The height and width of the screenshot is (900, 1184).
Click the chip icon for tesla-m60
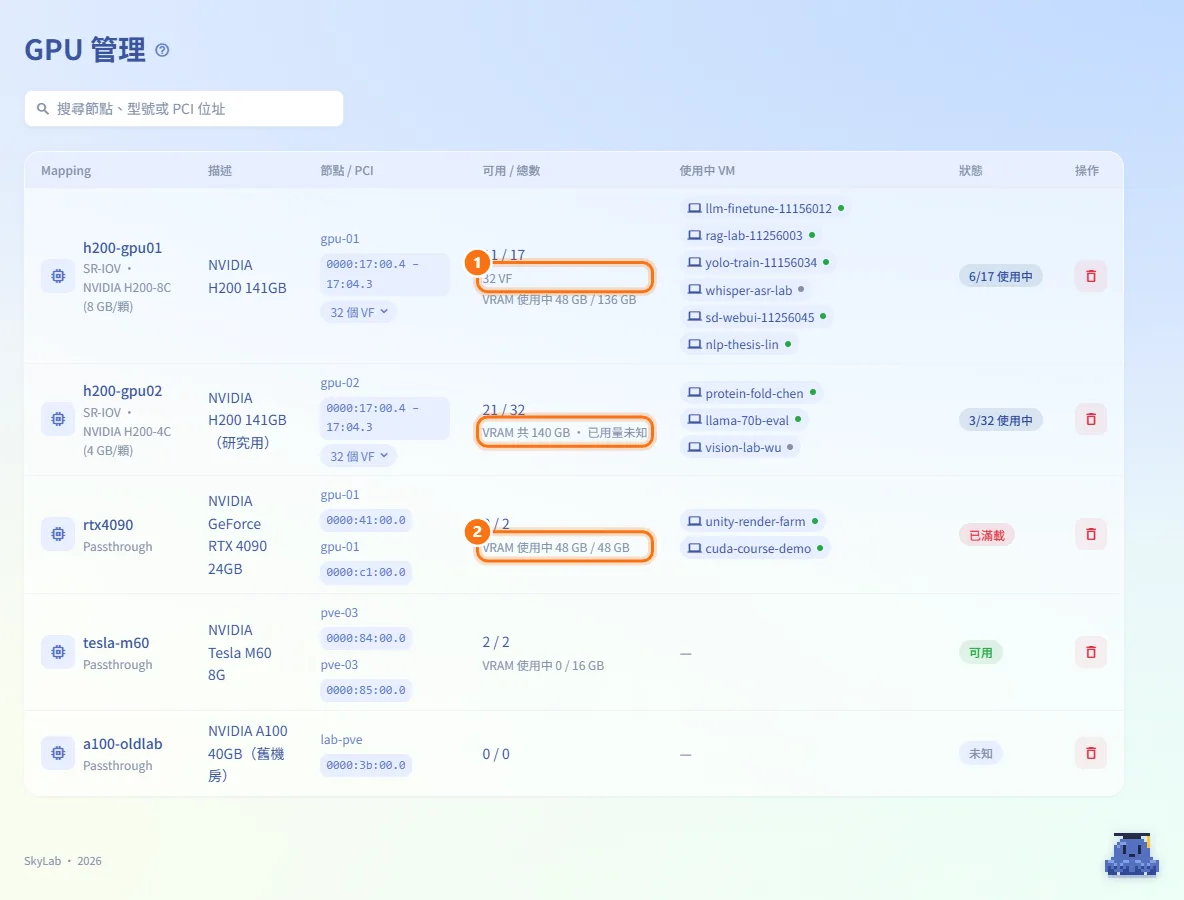coord(58,652)
